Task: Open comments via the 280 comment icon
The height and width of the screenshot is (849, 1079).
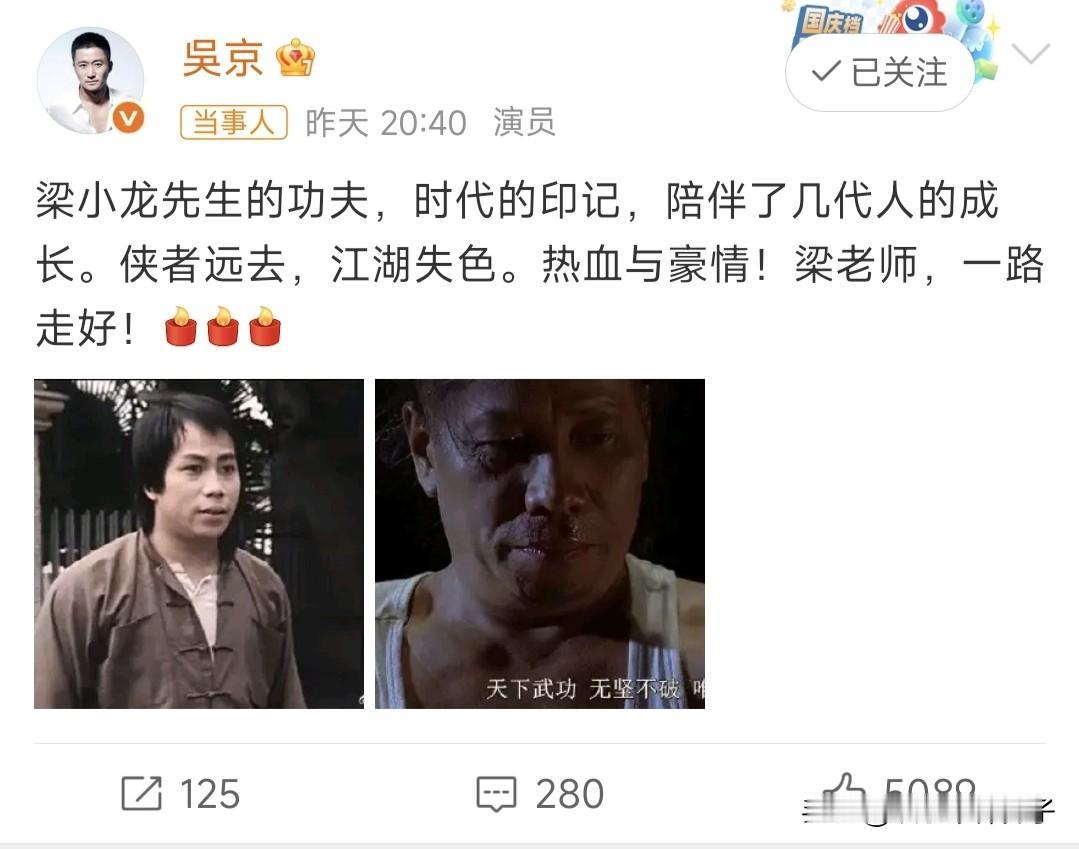Action: coord(496,794)
